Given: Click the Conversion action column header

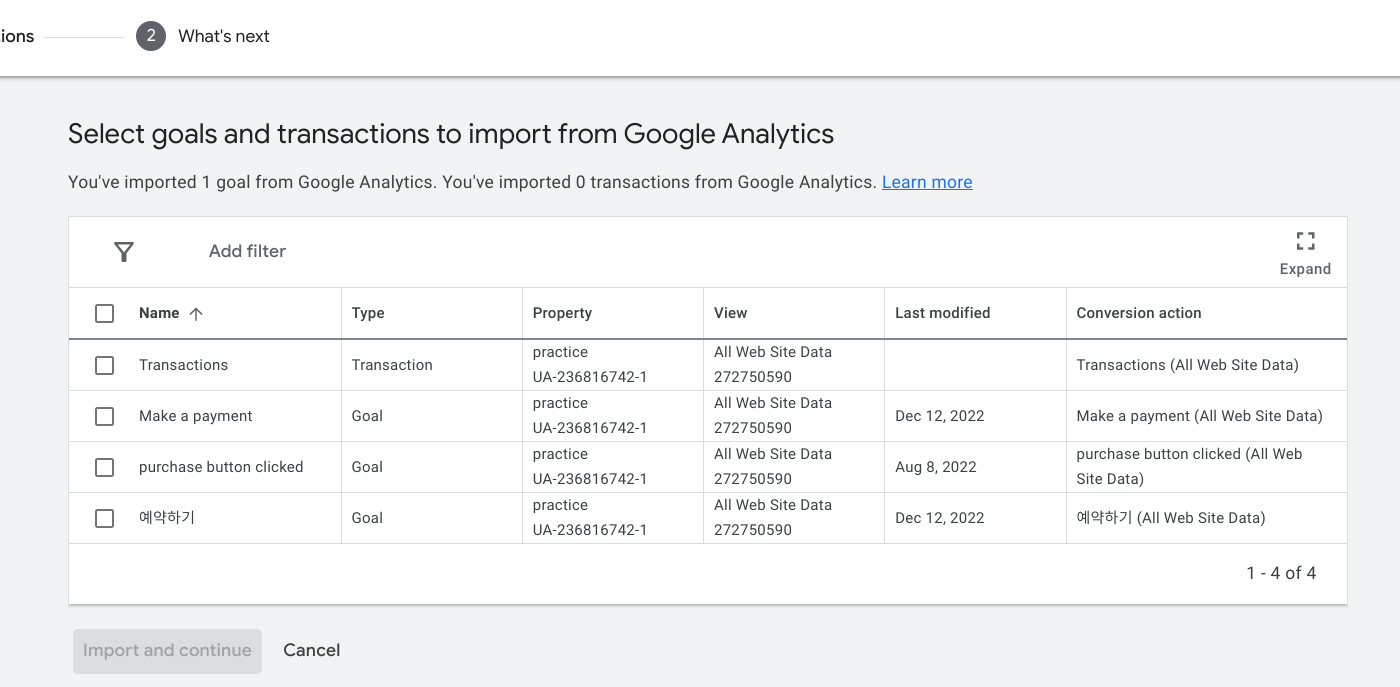Looking at the screenshot, I should (1138, 313).
